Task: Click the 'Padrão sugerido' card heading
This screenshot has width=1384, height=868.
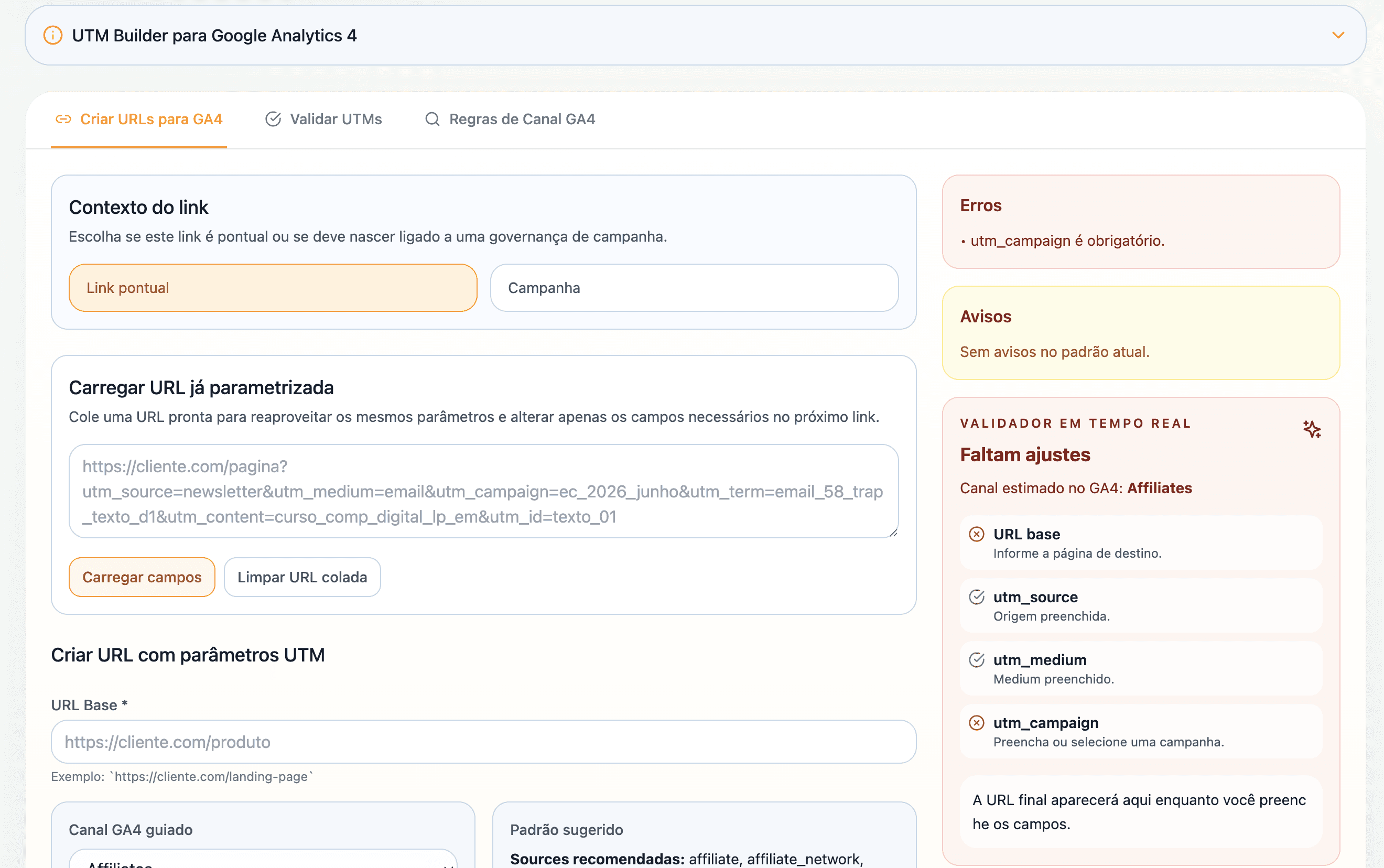Action: coord(567,830)
